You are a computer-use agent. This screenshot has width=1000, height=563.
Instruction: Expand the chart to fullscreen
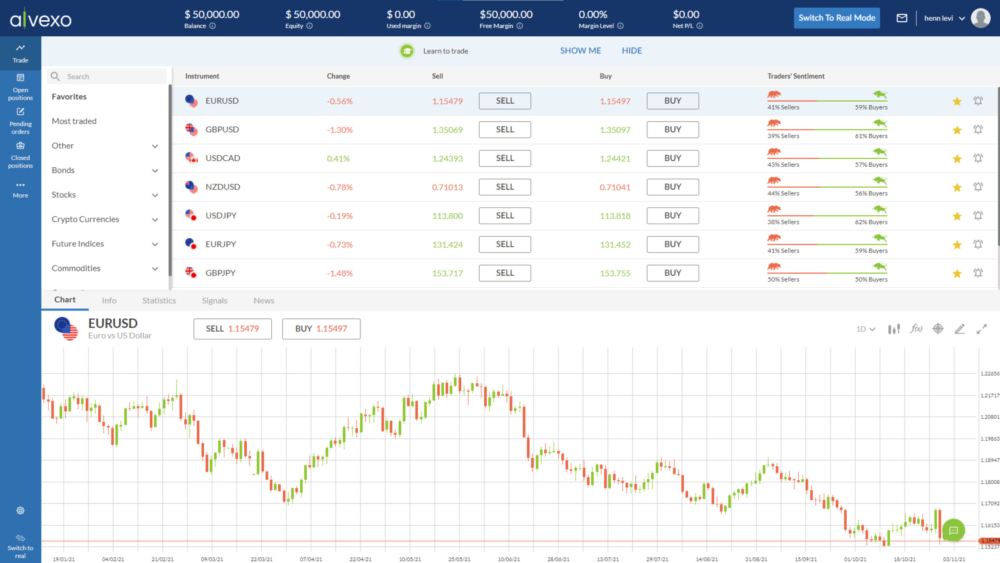[982, 329]
